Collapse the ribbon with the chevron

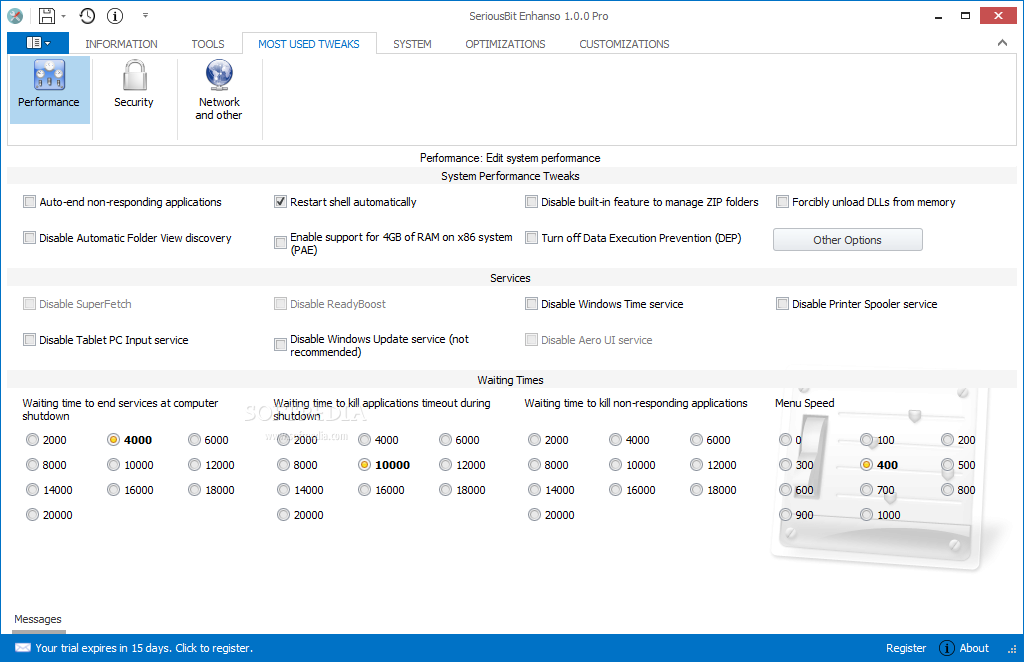1002,43
